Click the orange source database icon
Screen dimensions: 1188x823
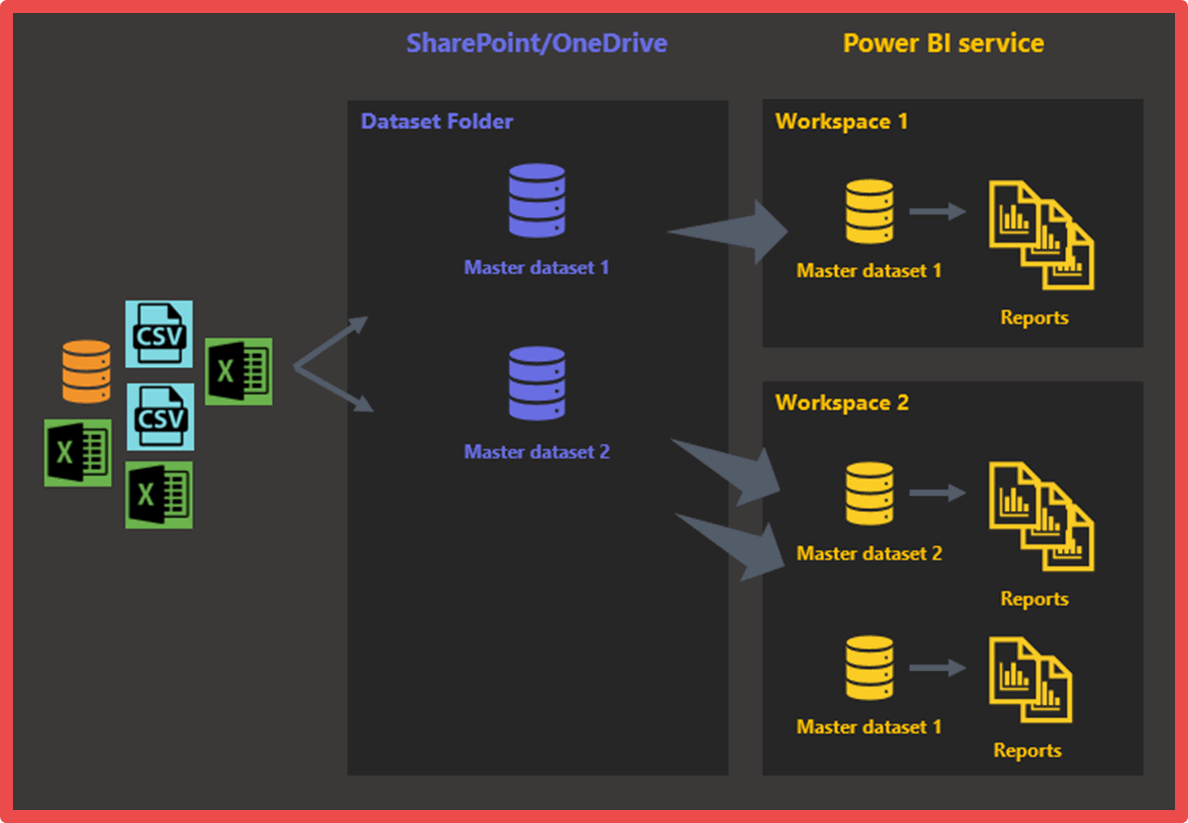click(86, 371)
